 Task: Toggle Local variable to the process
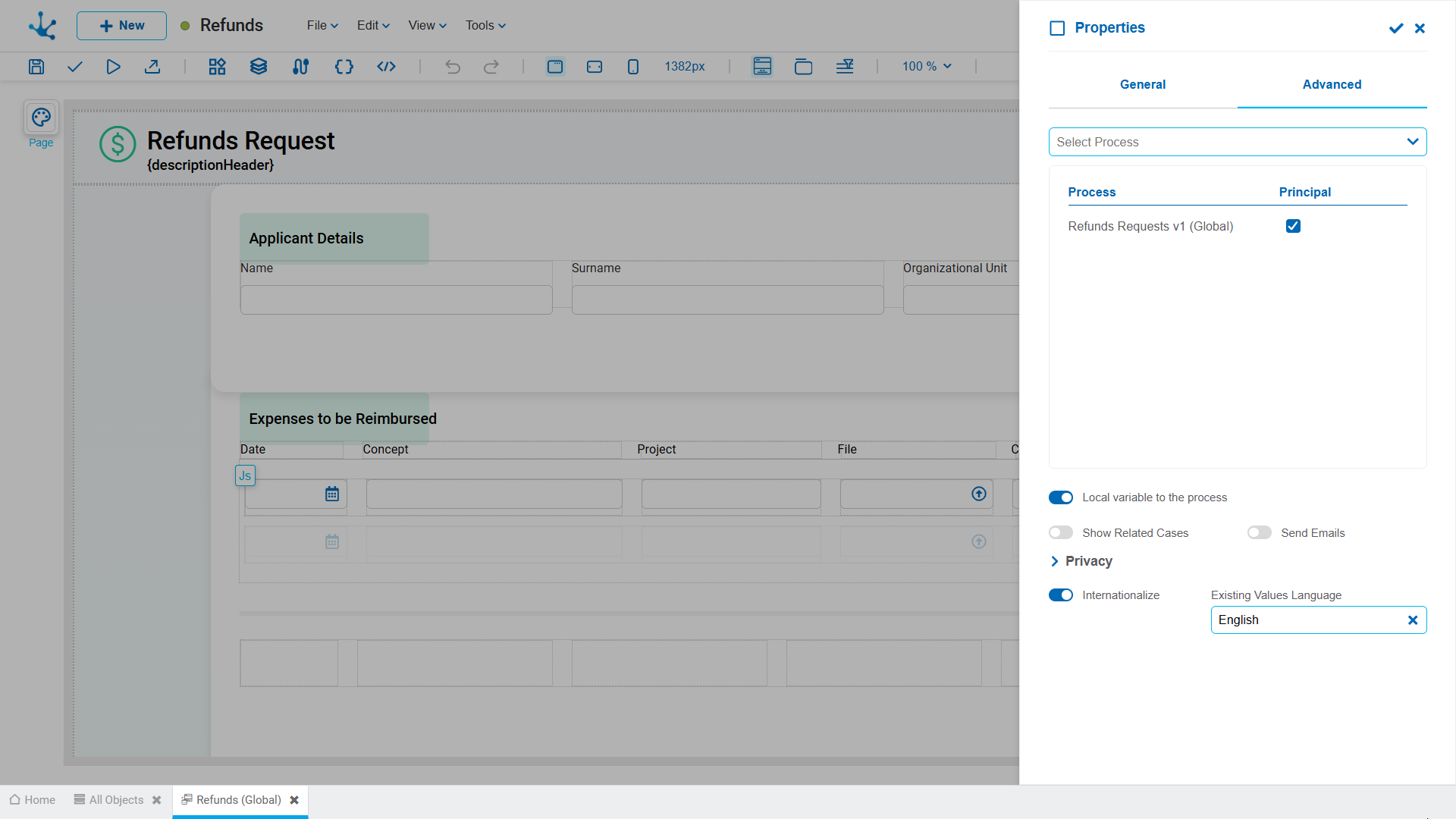[1061, 497]
